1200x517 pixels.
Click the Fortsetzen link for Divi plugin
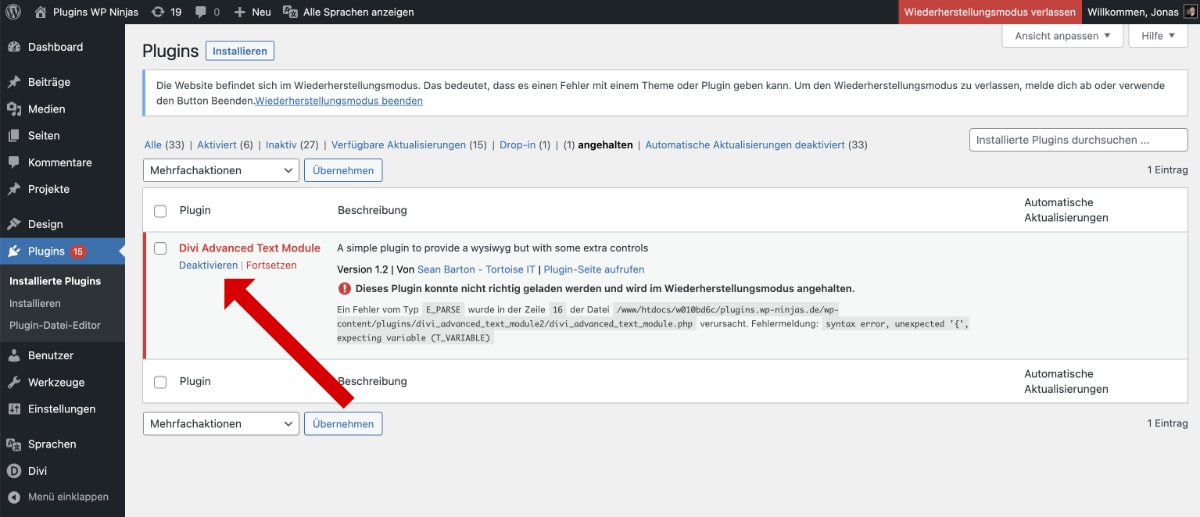coord(271,265)
